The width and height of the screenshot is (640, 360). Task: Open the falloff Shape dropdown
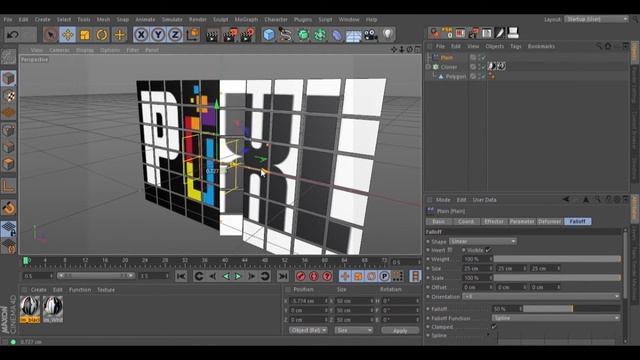point(483,241)
